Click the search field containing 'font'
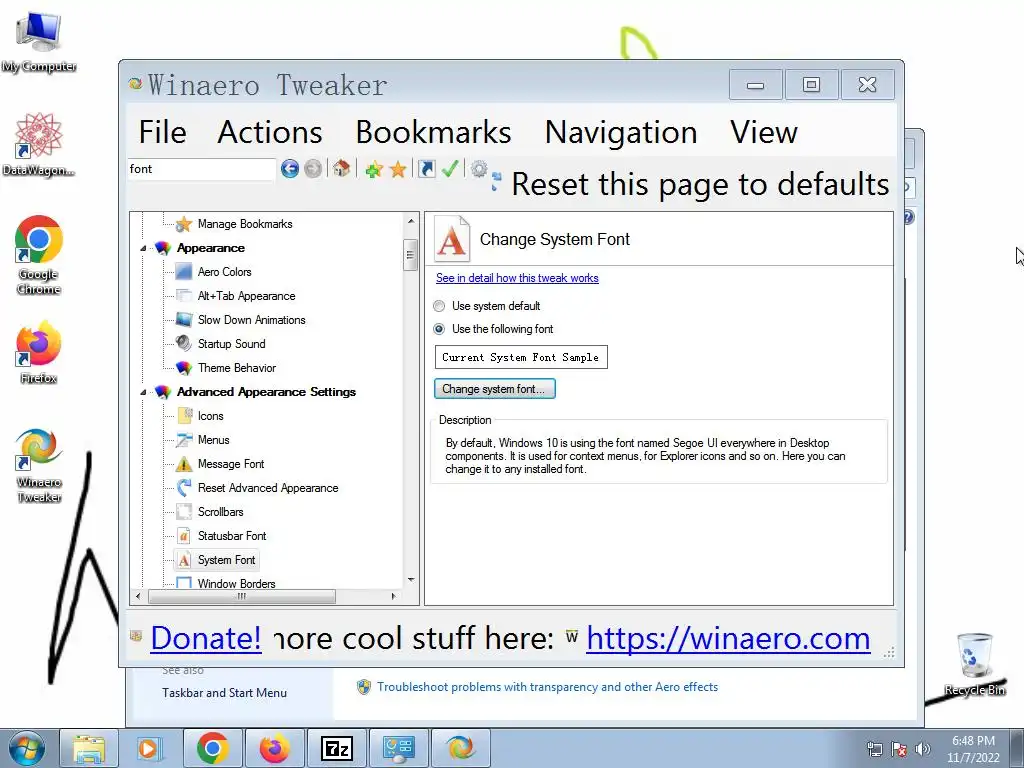This screenshot has height=768, width=1024. [202, 169]
